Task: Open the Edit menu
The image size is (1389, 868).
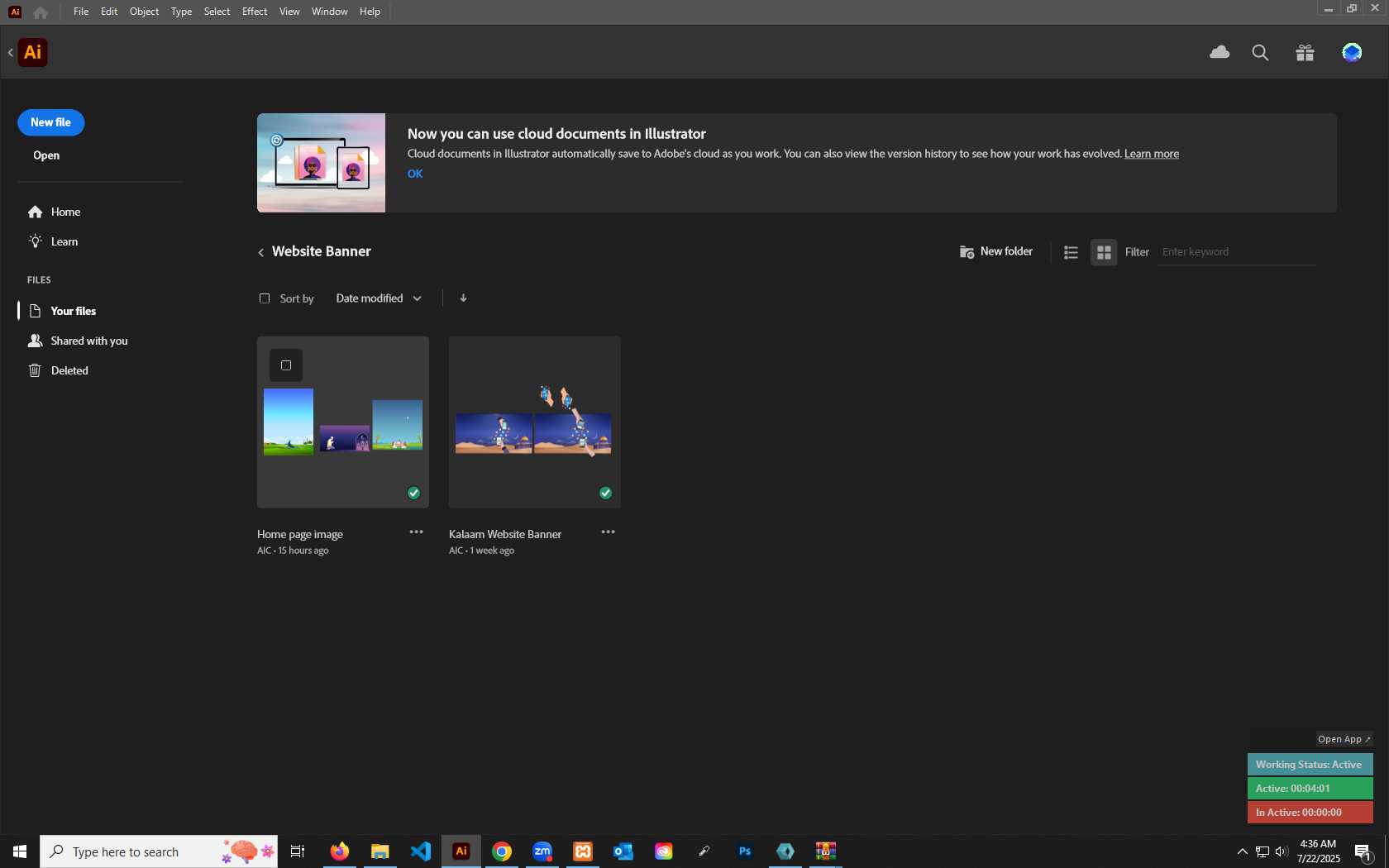Action: (109, 12)
